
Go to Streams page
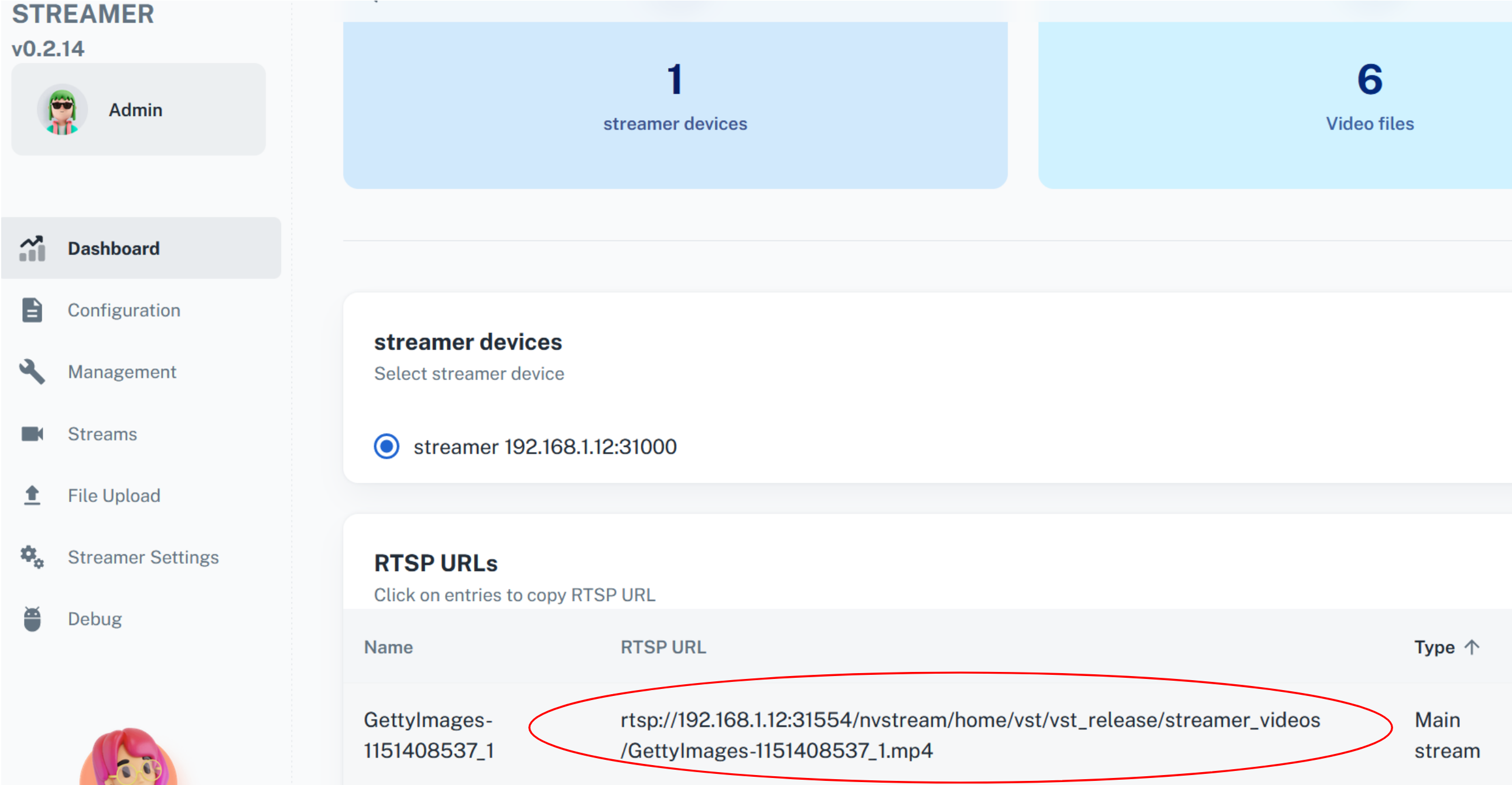102,434
